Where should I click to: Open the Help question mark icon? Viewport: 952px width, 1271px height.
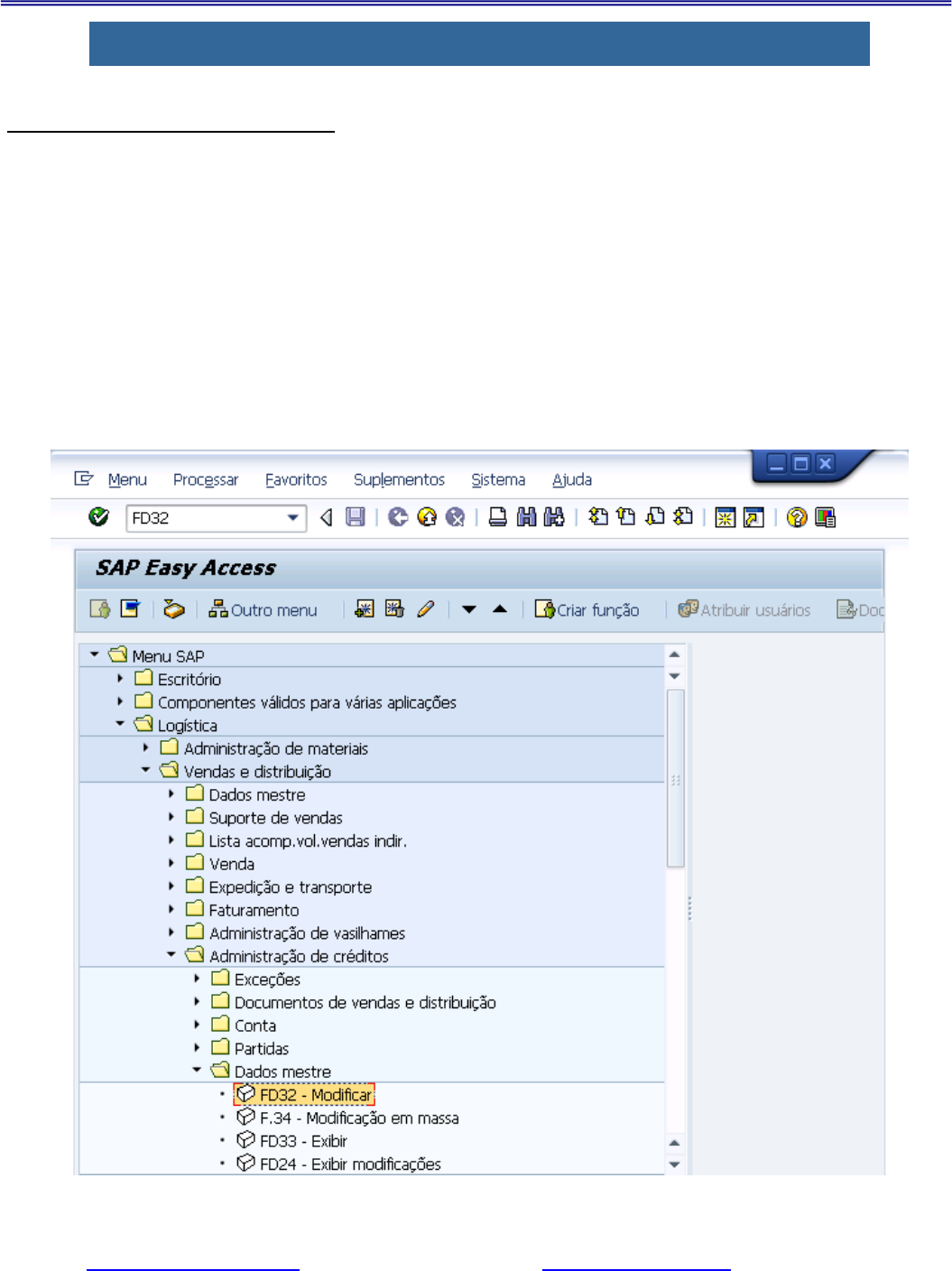(x=796, y=517)
